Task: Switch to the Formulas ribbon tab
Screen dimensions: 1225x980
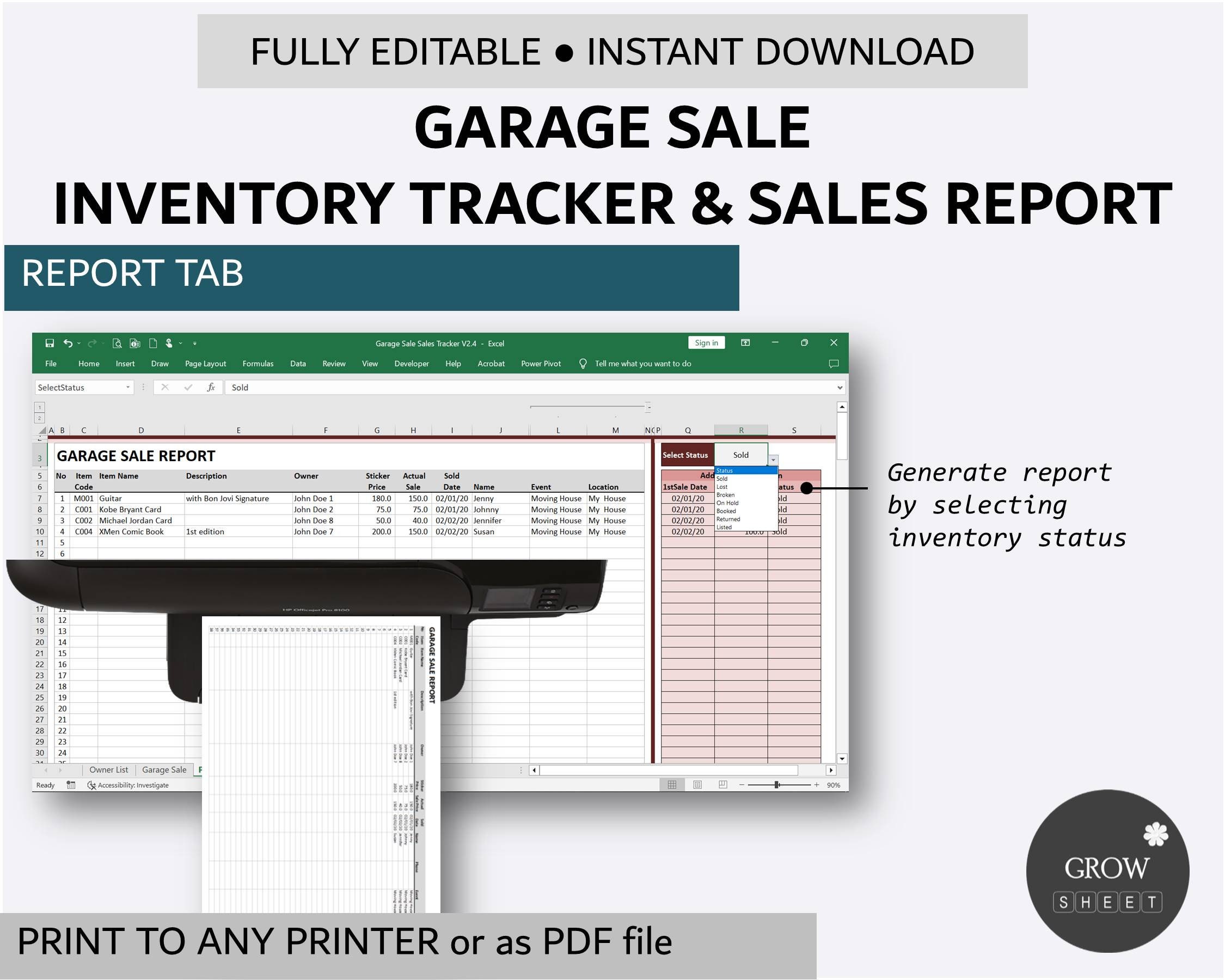Action: [x=258, y=364]
